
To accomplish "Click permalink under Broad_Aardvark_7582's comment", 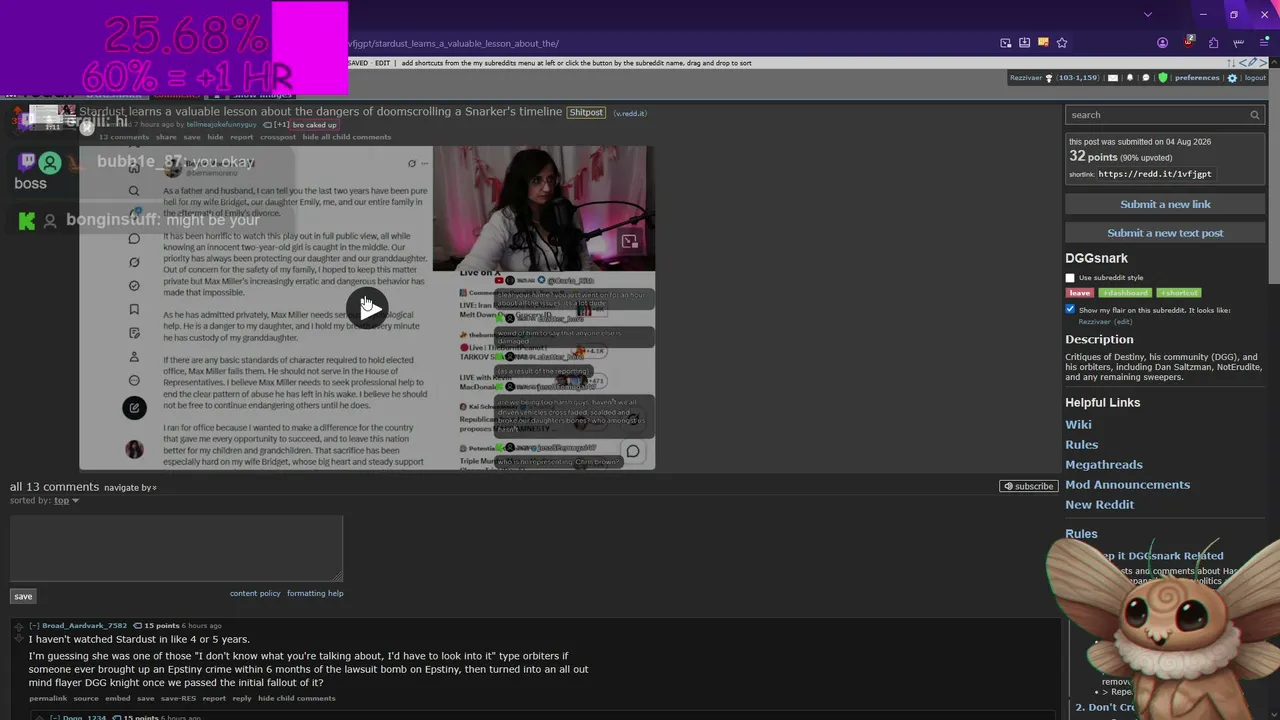I will (x=48, y=698).
